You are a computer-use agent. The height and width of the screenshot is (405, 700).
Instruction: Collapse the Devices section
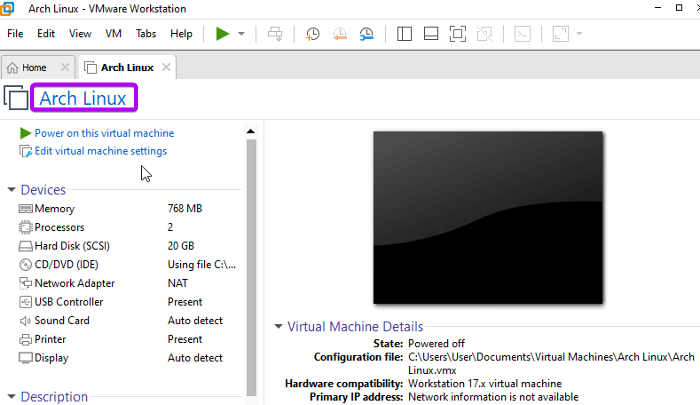click(x=12, y=190)
